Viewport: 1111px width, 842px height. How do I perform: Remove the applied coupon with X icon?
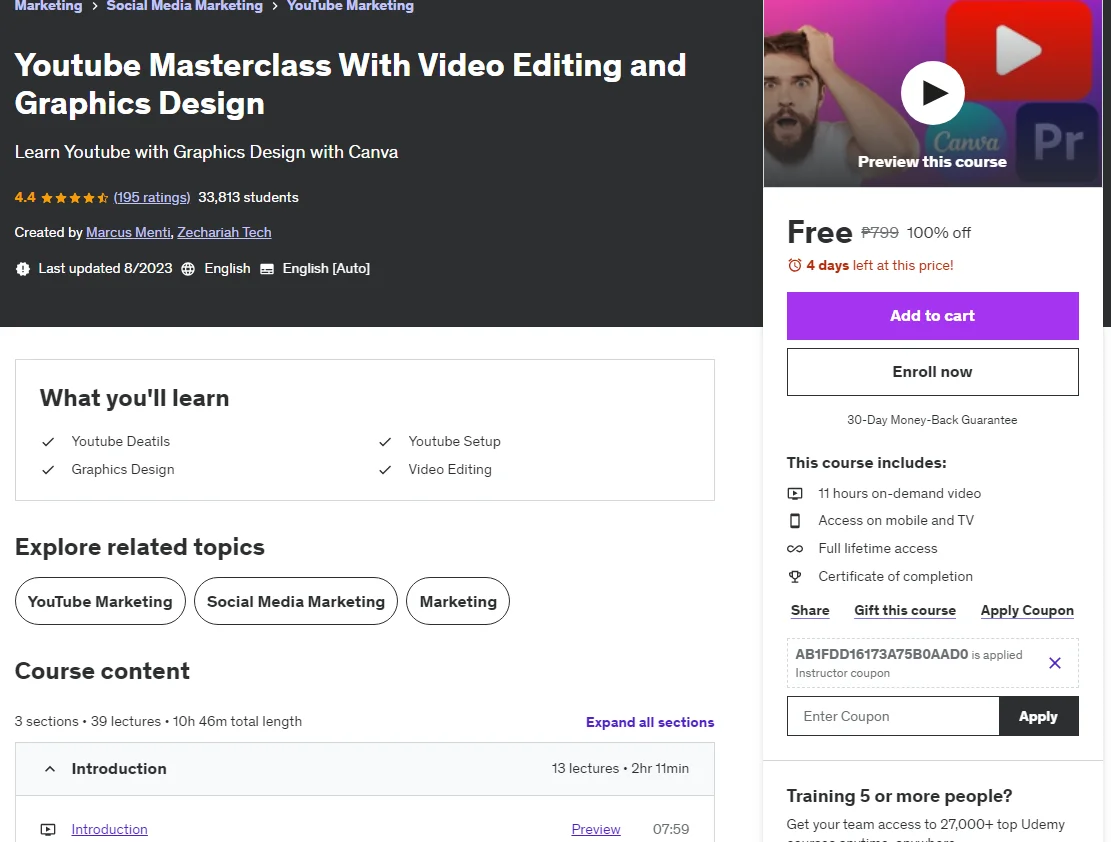click(1054, 663)
